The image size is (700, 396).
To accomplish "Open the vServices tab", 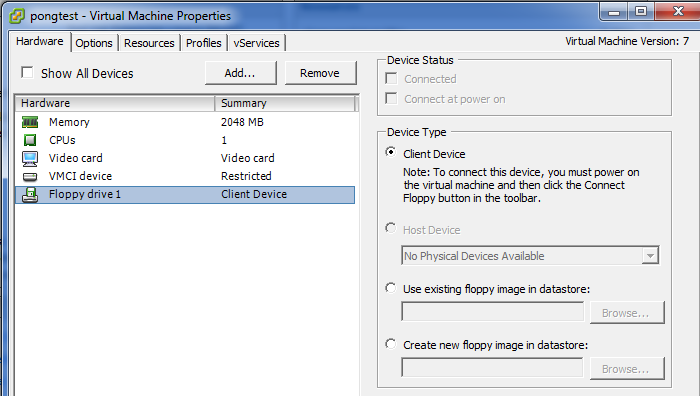I will click(256, 43).
